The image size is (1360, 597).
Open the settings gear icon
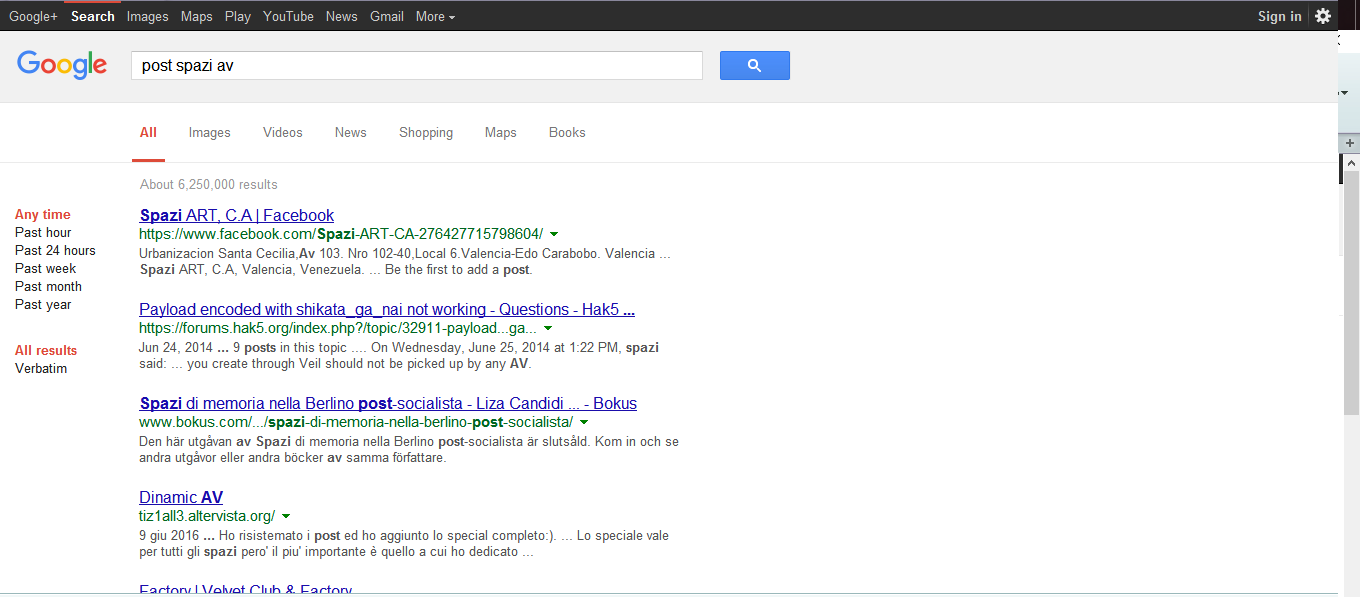pyautogui.click(x=1323, y=16)
